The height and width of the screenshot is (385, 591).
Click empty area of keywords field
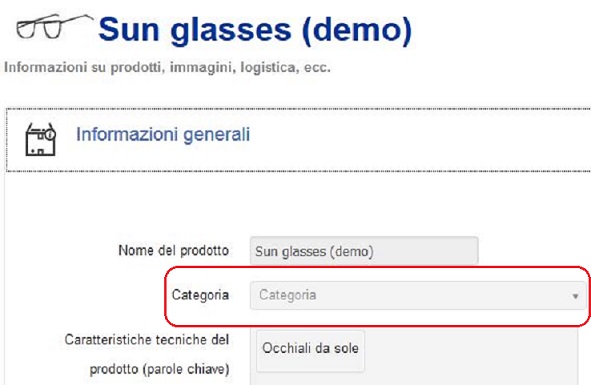tap(471, 354)
